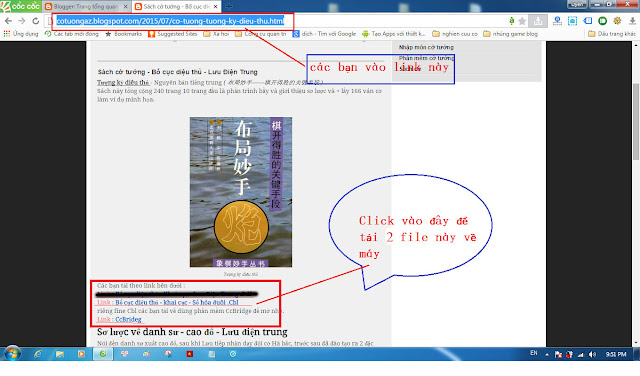Open the teal circle icon on taskbar
The image size is (640, 376).
233,354
